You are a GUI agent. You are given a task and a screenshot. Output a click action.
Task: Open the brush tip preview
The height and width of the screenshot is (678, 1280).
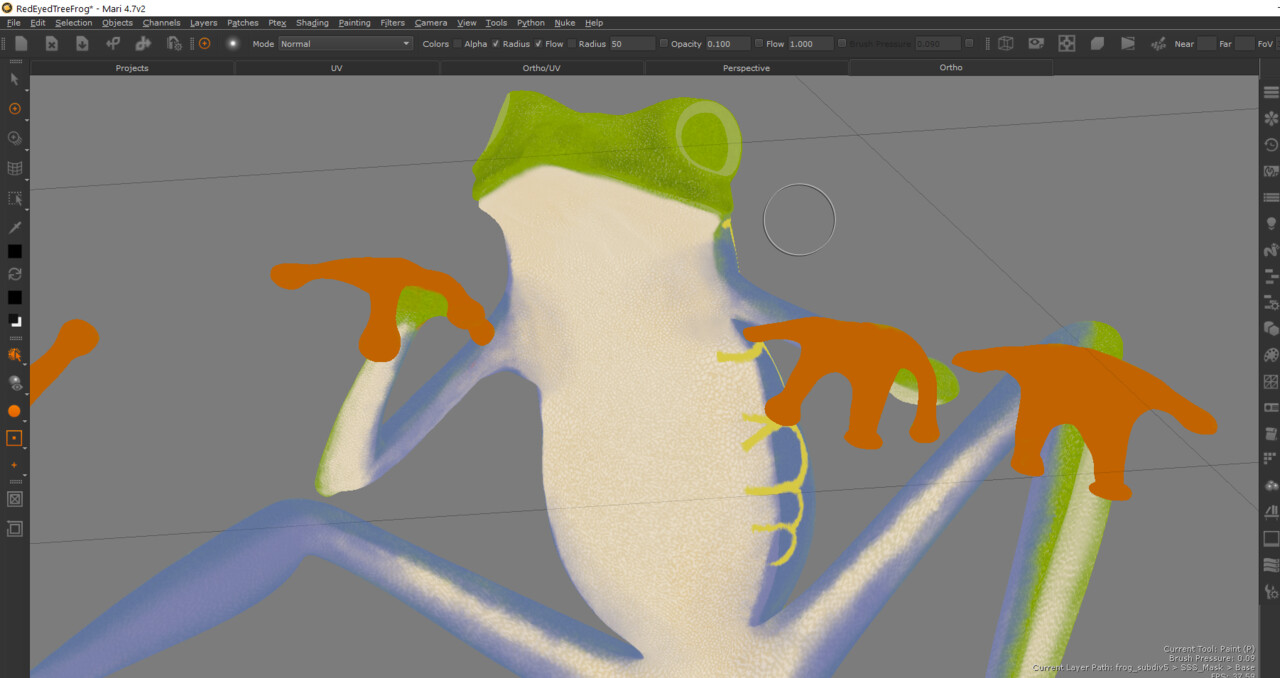pyautogui.click(x=233, y=44)
